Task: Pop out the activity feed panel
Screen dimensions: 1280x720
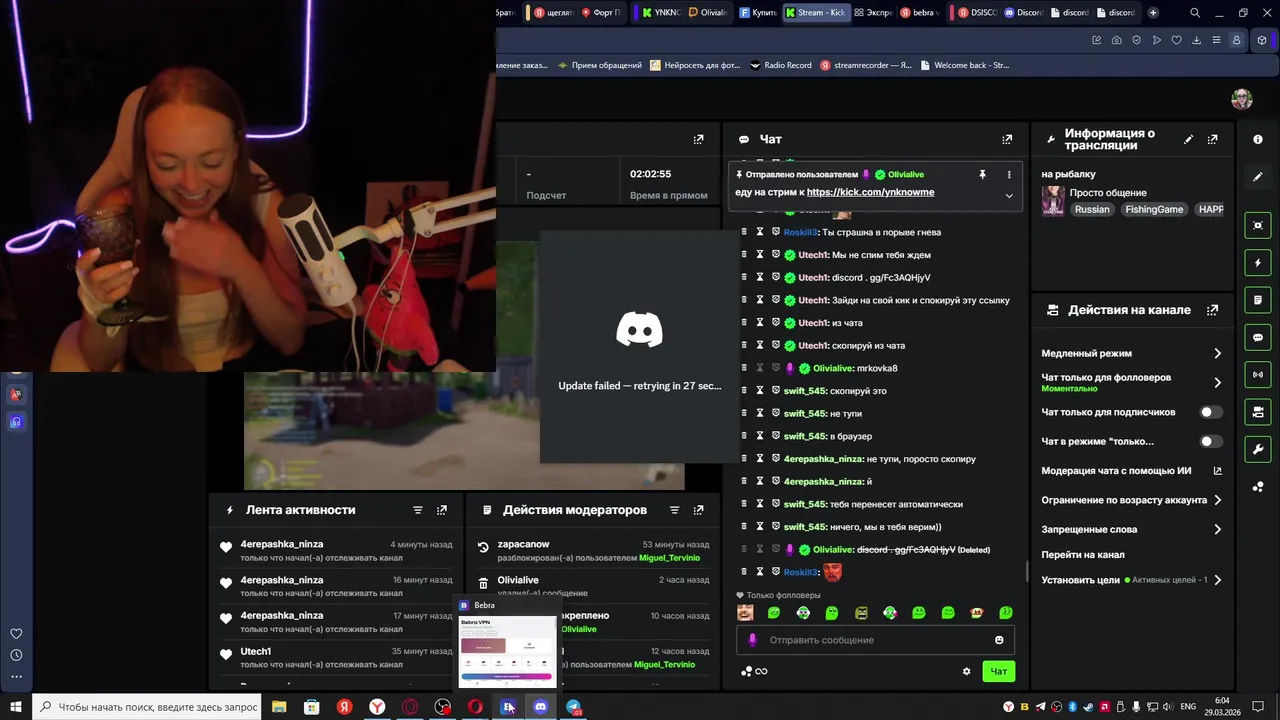Action: [x=442, y=510]
